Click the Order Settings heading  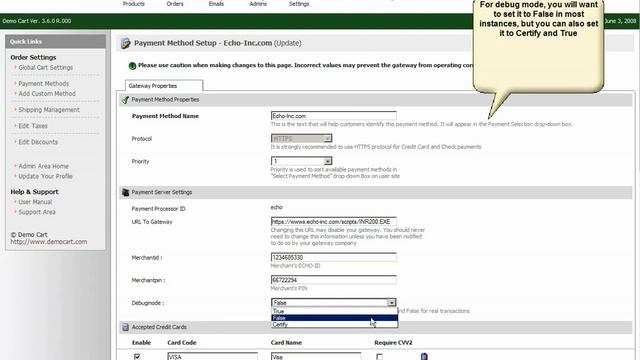pyautogui.click(x=33, y=57)
